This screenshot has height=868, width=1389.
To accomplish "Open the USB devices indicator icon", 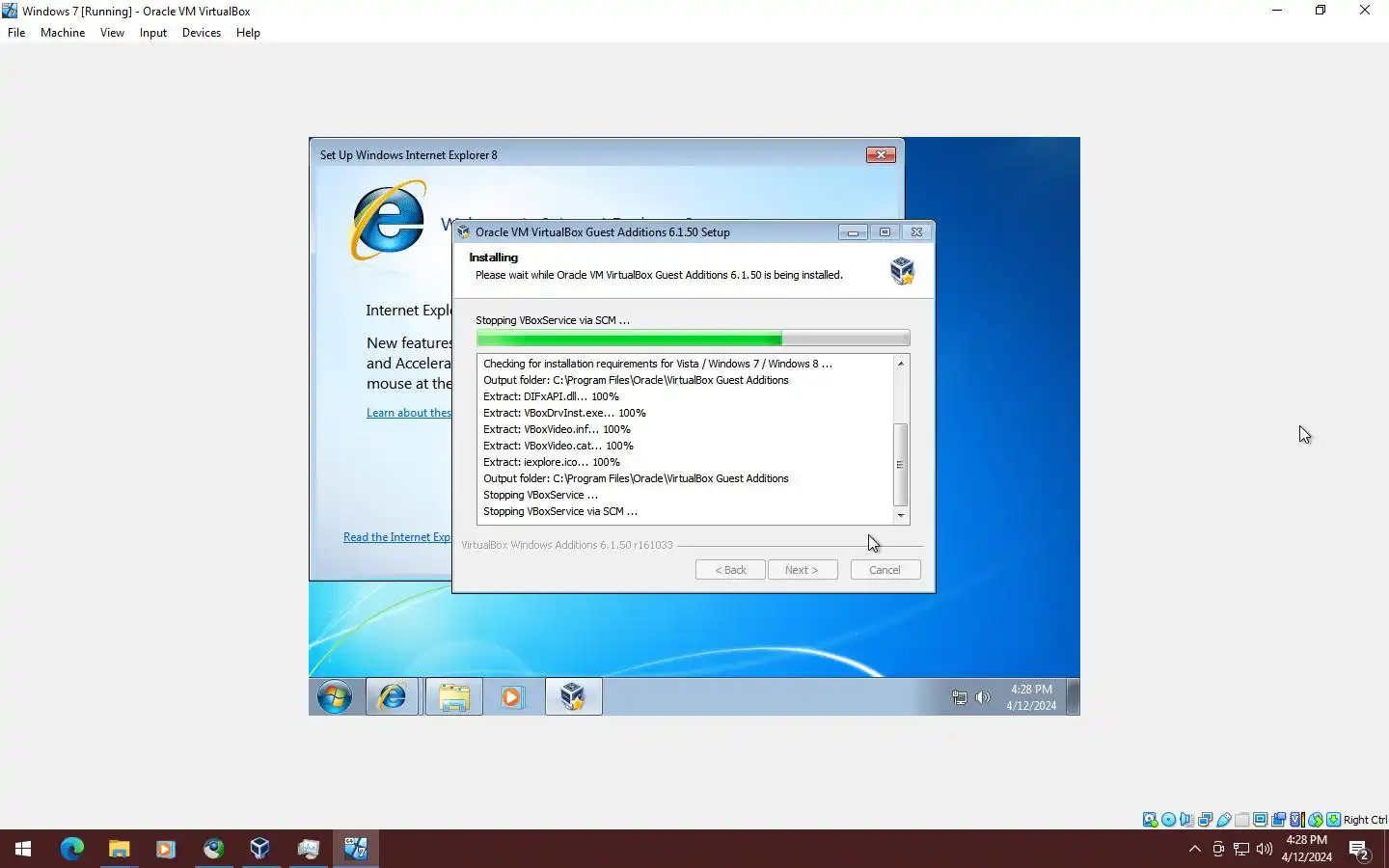I will coord(1223,820).
